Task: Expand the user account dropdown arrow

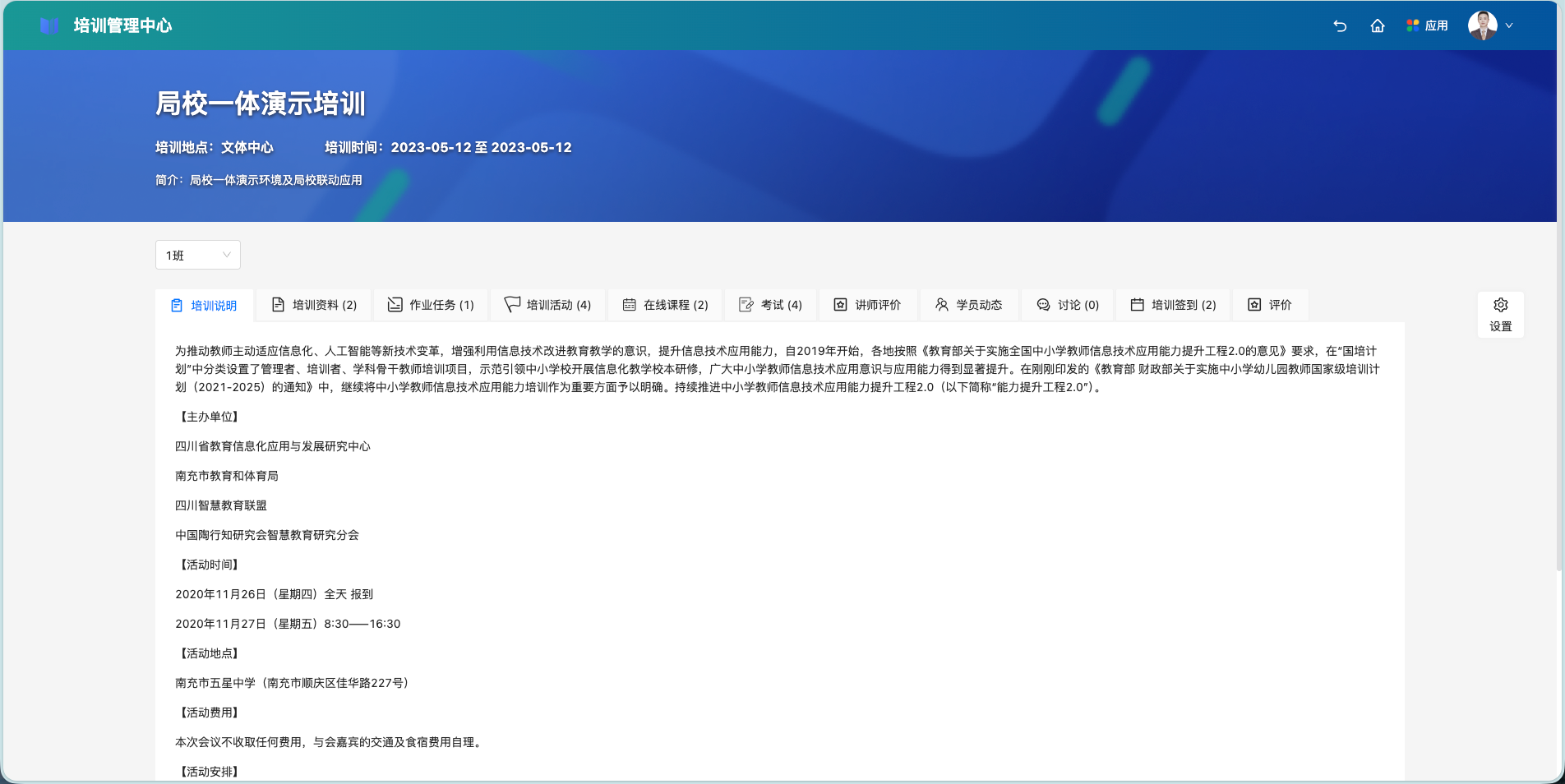Action: tap(1509, 25)
